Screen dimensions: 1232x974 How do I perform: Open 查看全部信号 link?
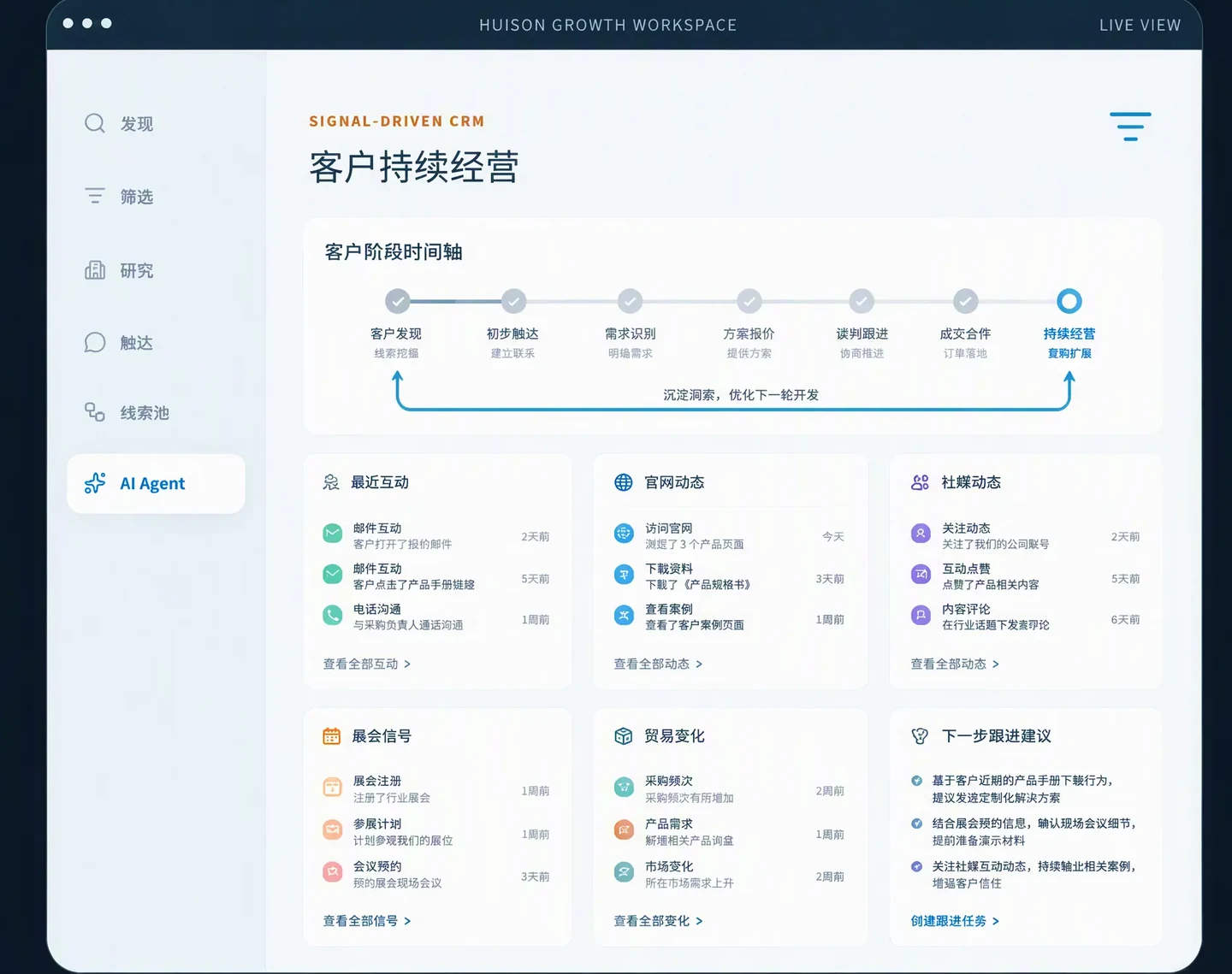pyautogui.click(x=366, y=921)
